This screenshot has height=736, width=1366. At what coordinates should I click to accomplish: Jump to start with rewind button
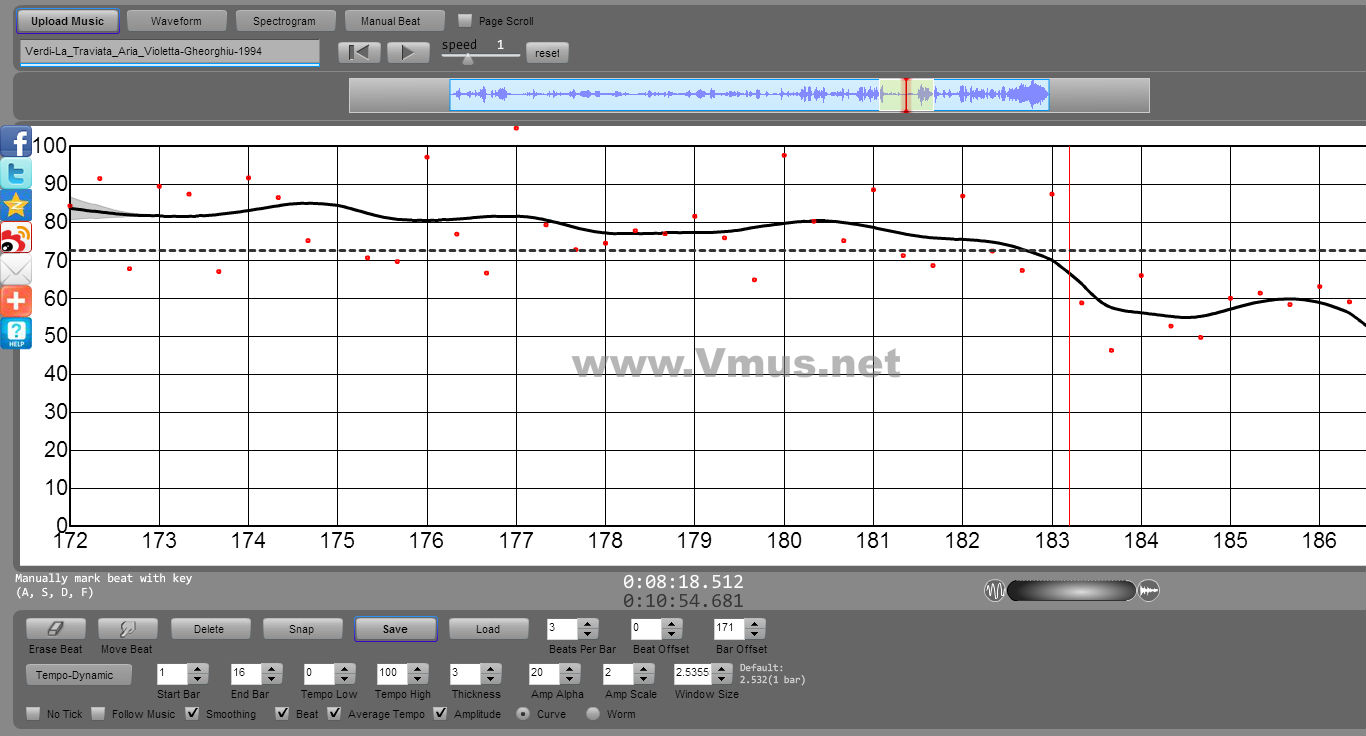[x=359, y=52]
